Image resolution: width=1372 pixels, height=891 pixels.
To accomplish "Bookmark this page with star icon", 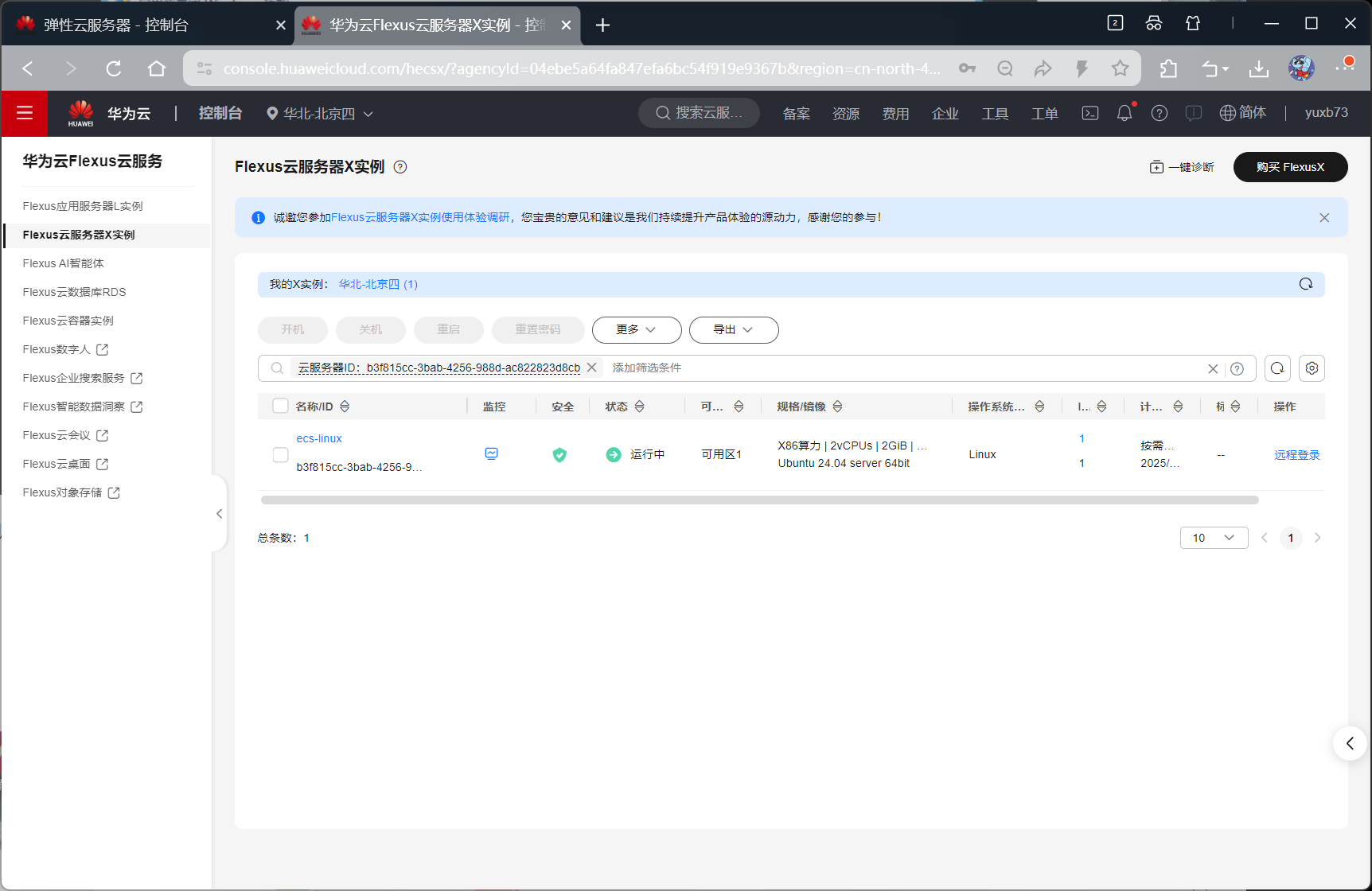I will click(1121, 68).
